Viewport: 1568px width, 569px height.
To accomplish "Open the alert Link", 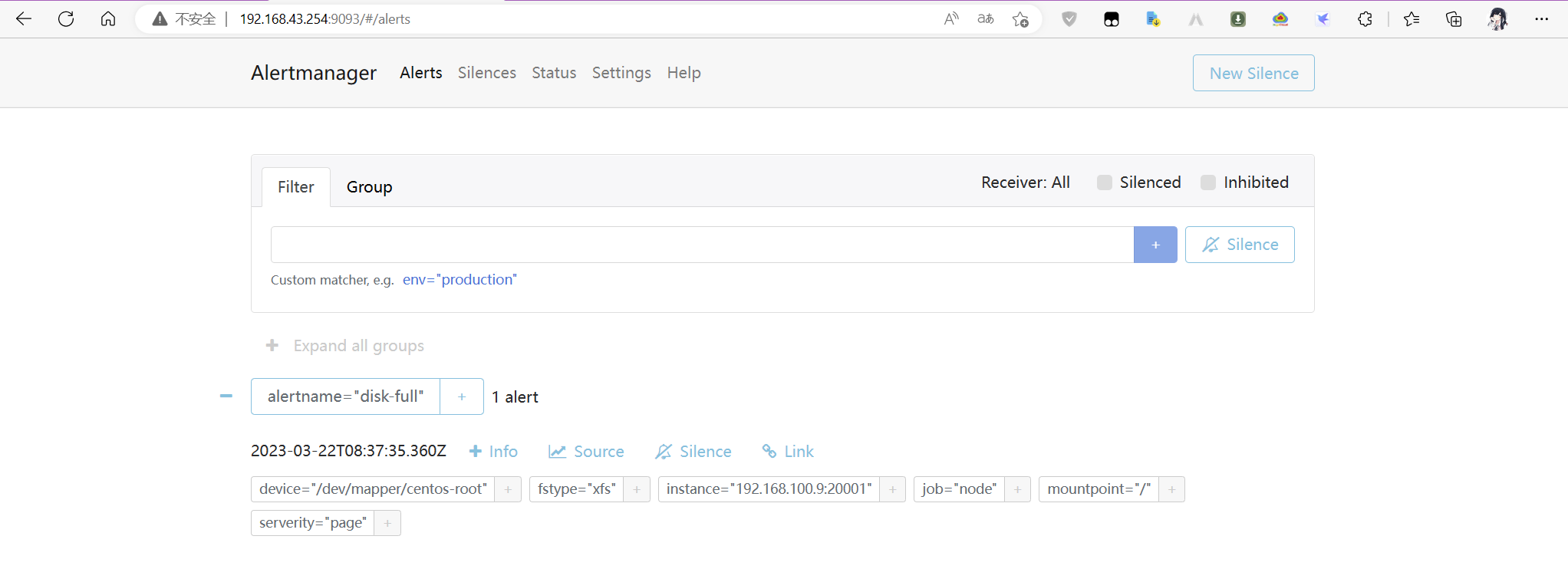I will (788, 452).
